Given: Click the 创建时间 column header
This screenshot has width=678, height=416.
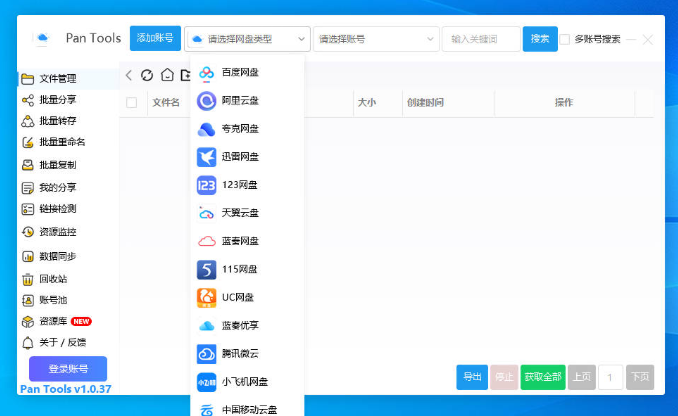Looking at the screenshot, I should pos(425,102).
